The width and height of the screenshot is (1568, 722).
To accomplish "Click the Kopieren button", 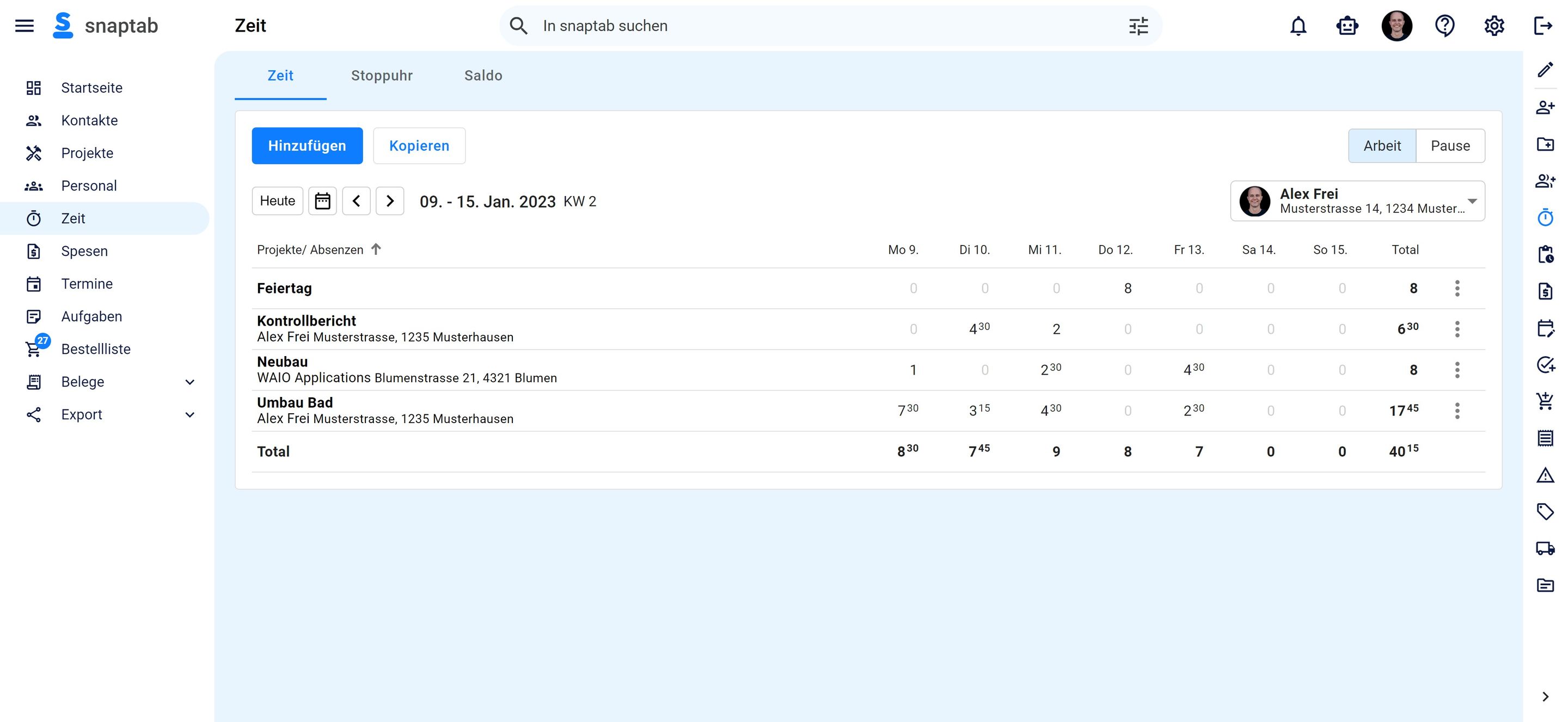I will click(x=419, y=145).
